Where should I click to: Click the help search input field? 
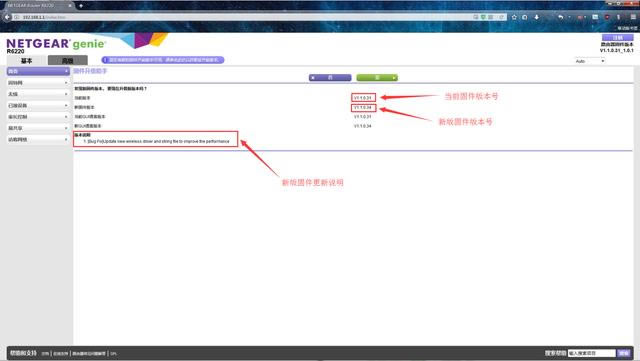tap(591, 353)
